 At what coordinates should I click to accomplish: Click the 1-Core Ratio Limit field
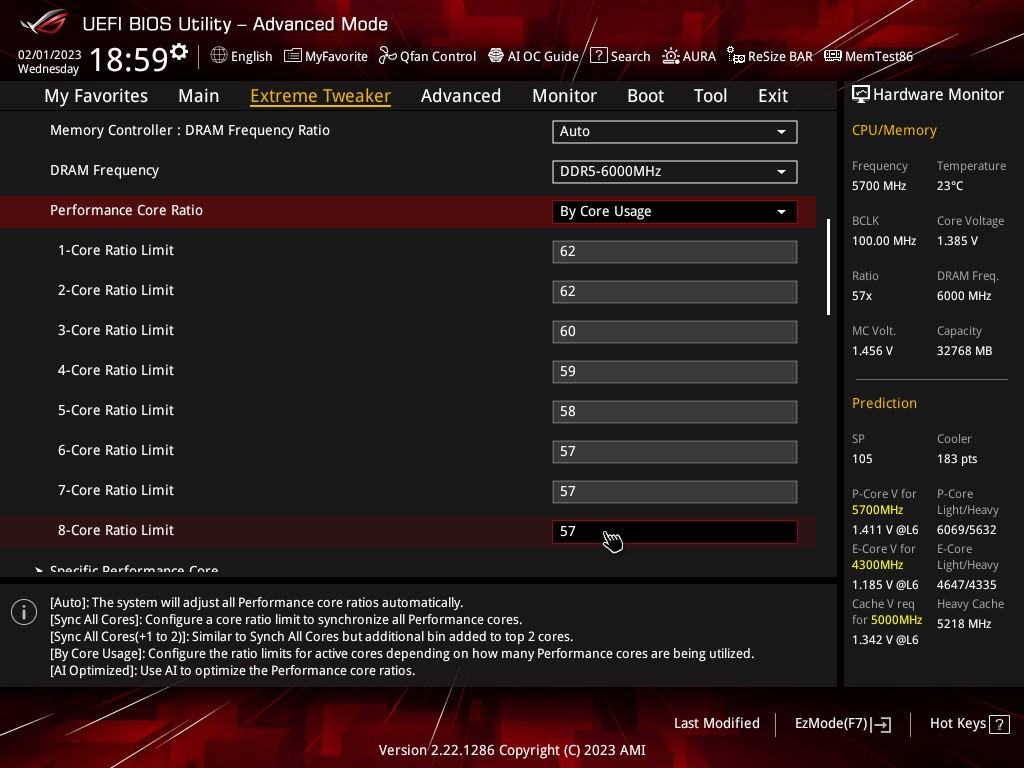[675, 251]
